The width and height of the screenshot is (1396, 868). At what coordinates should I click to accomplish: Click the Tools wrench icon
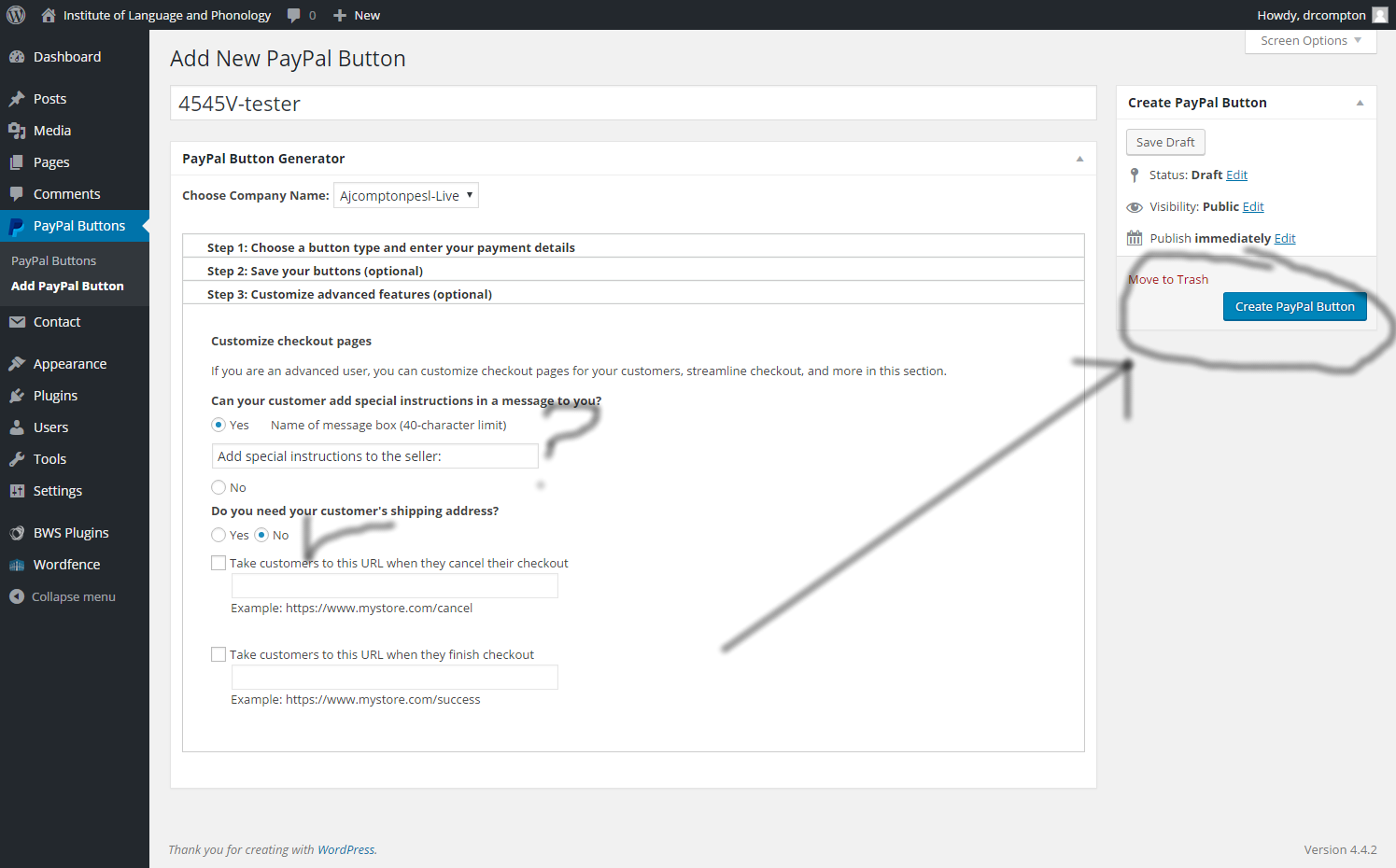17,459
